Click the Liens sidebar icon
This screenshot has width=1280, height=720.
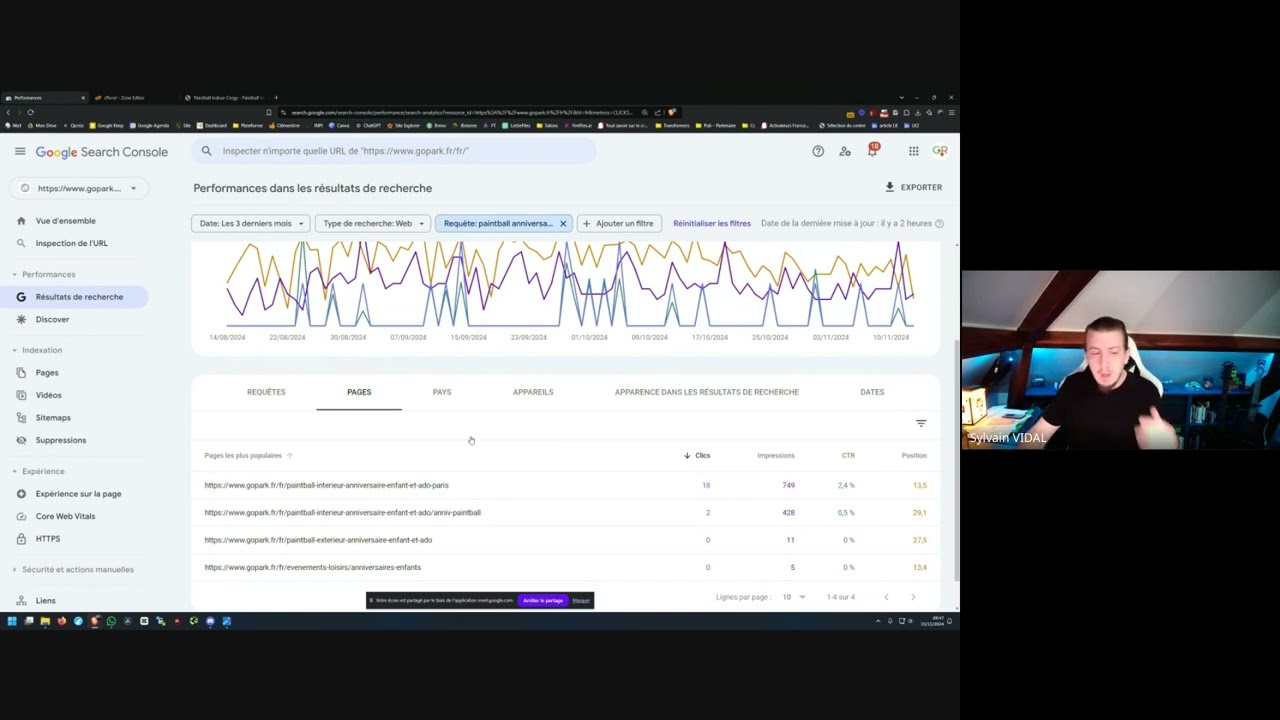coord(21,600)
